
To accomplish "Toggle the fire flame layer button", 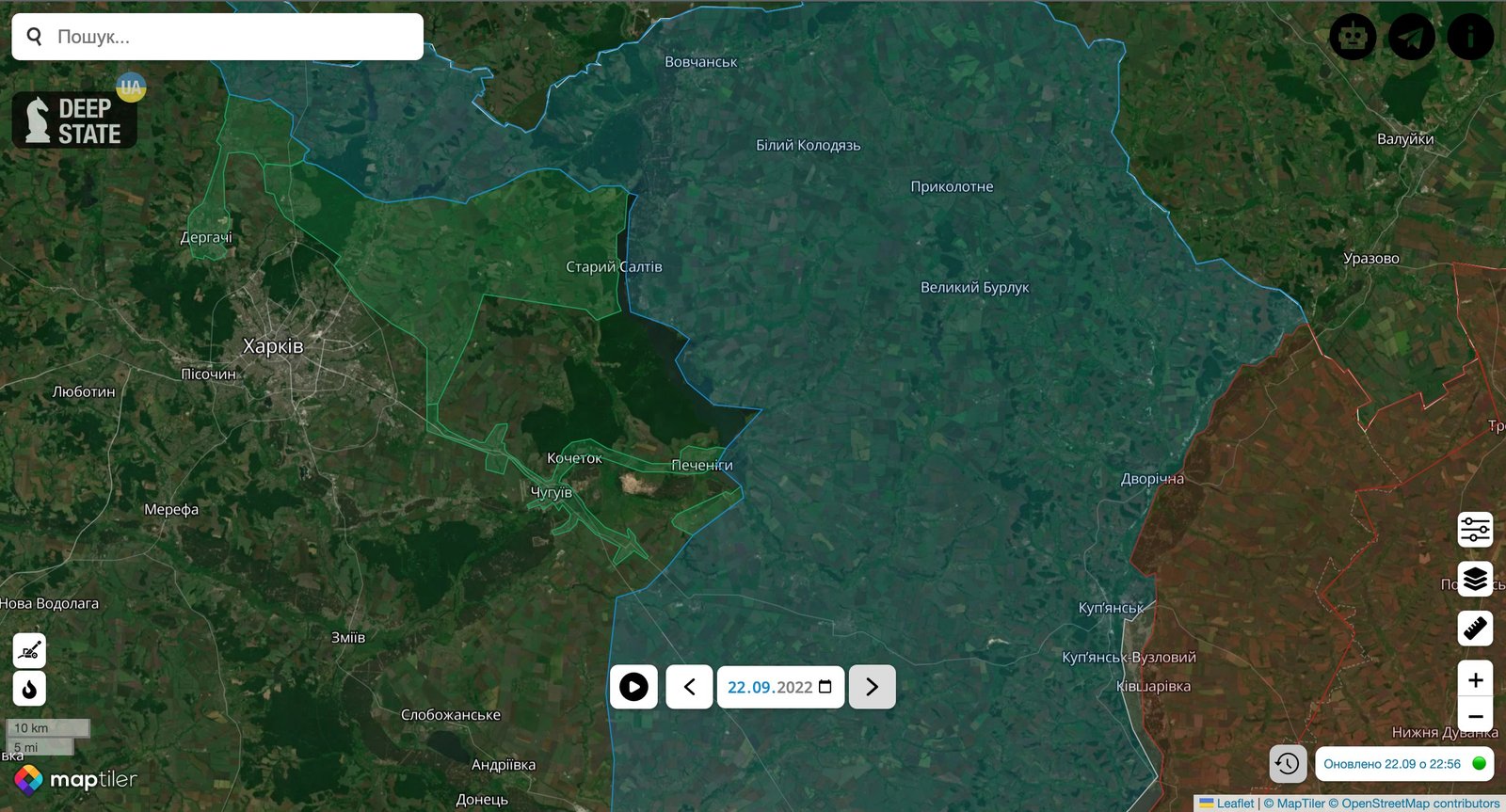I will [29, 689].
